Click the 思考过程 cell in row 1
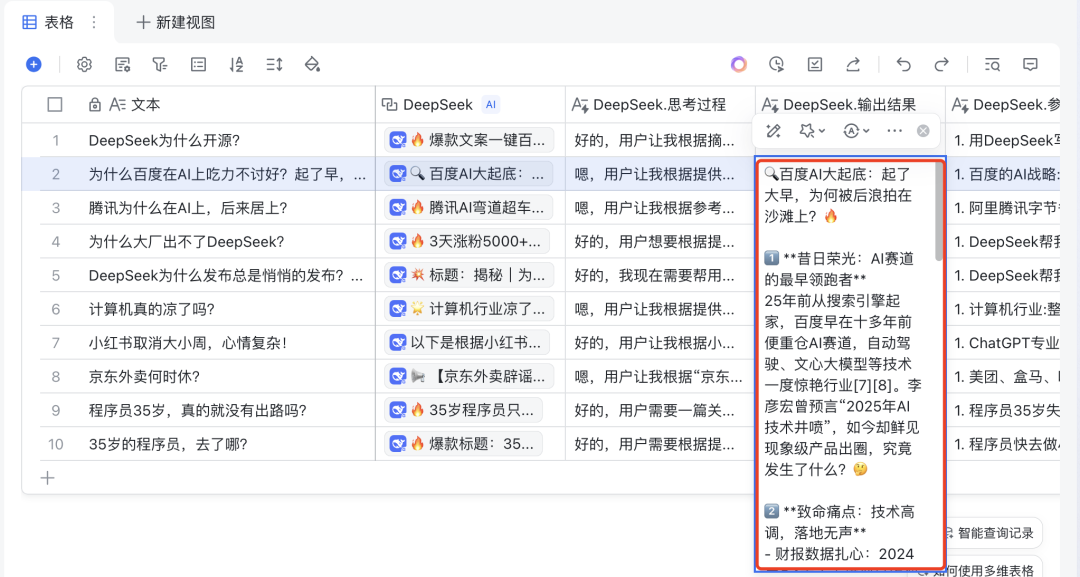 (661, 140)
